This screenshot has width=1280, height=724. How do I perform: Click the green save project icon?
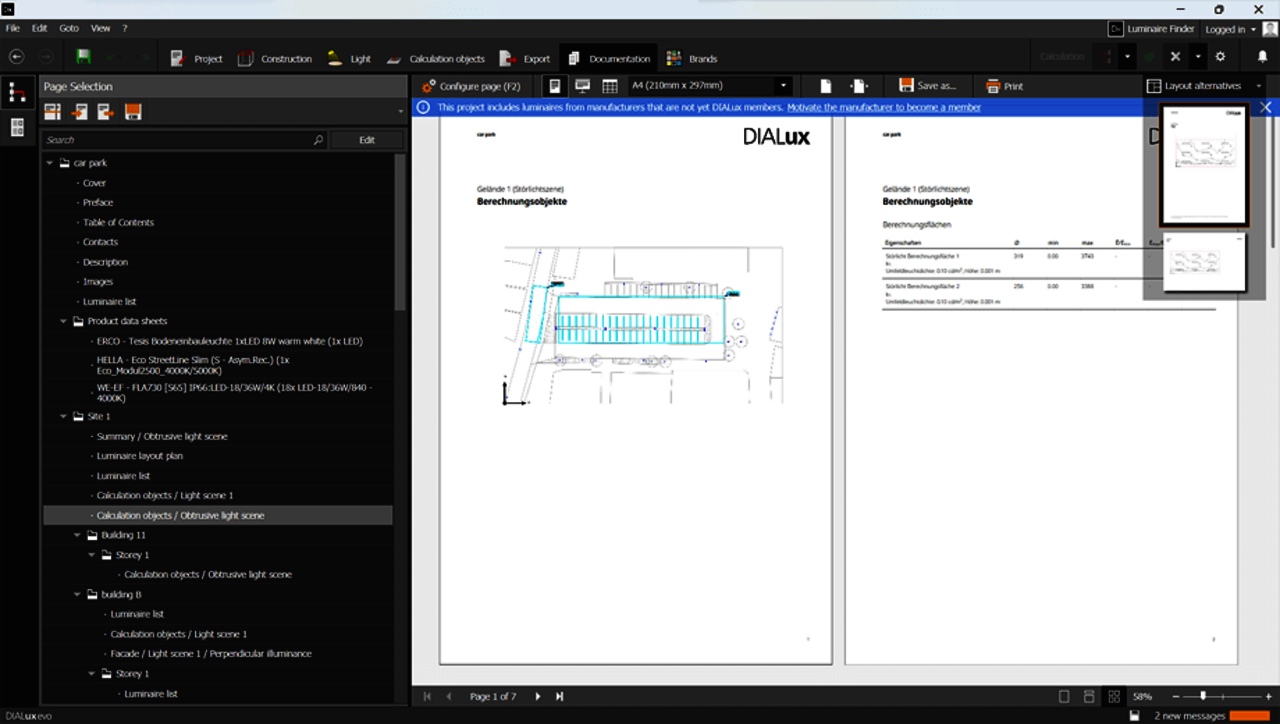point(84,57)
